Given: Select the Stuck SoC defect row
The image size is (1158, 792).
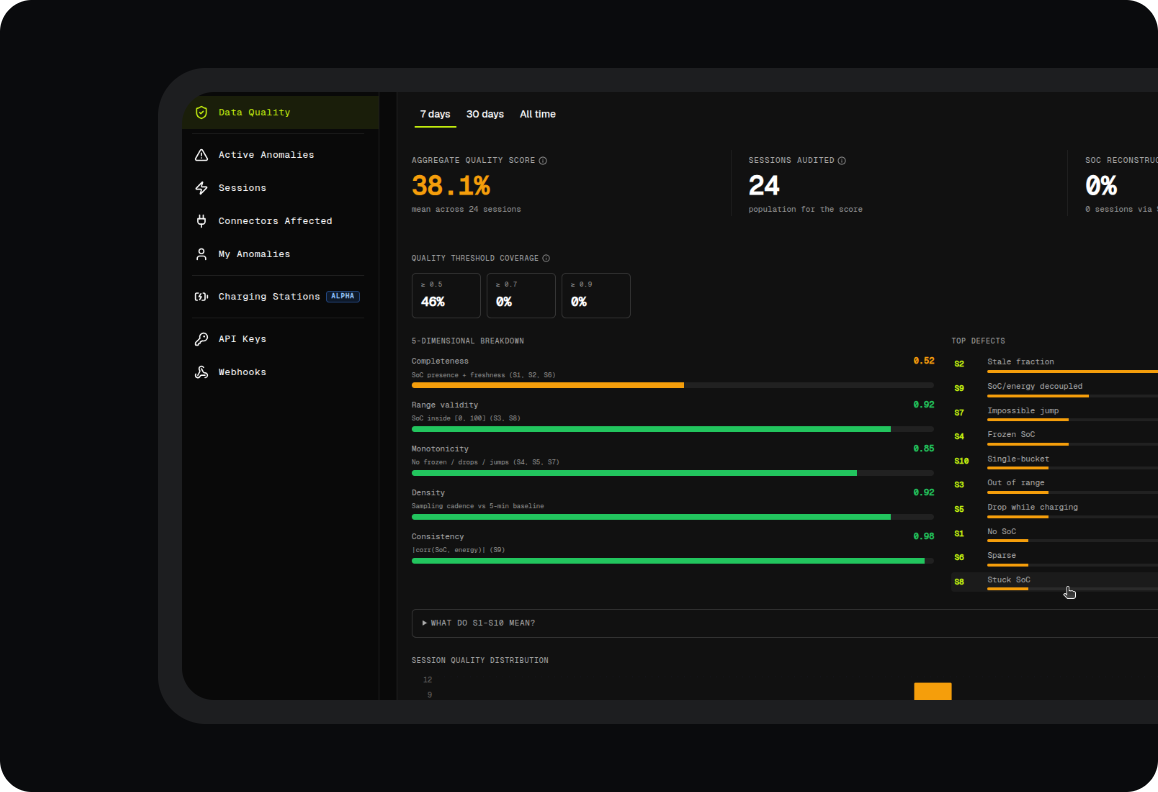Looking at the screenshot, I should [x=1055, y=582].
